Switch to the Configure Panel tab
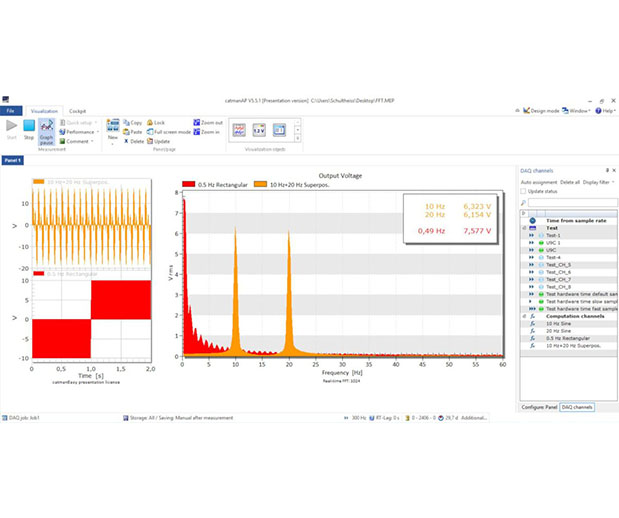Viewport: 619px width, 518px height. point(539,408)
